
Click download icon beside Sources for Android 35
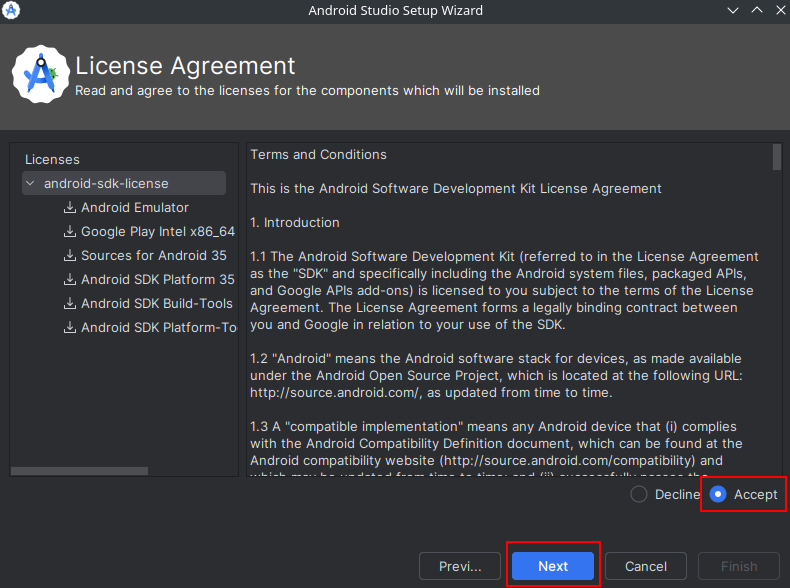tap(70, 255)
